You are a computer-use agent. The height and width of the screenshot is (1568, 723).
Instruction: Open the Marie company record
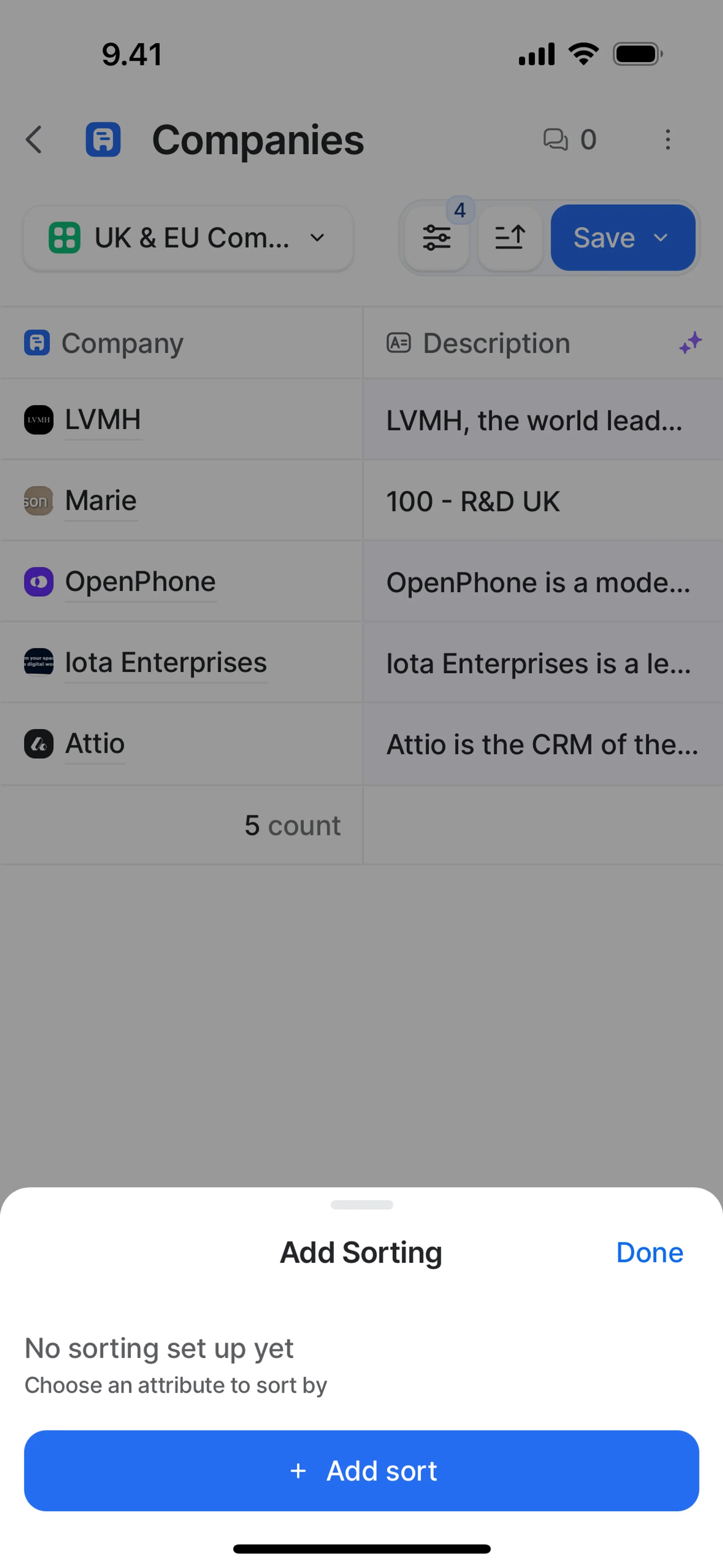point(101,500)
